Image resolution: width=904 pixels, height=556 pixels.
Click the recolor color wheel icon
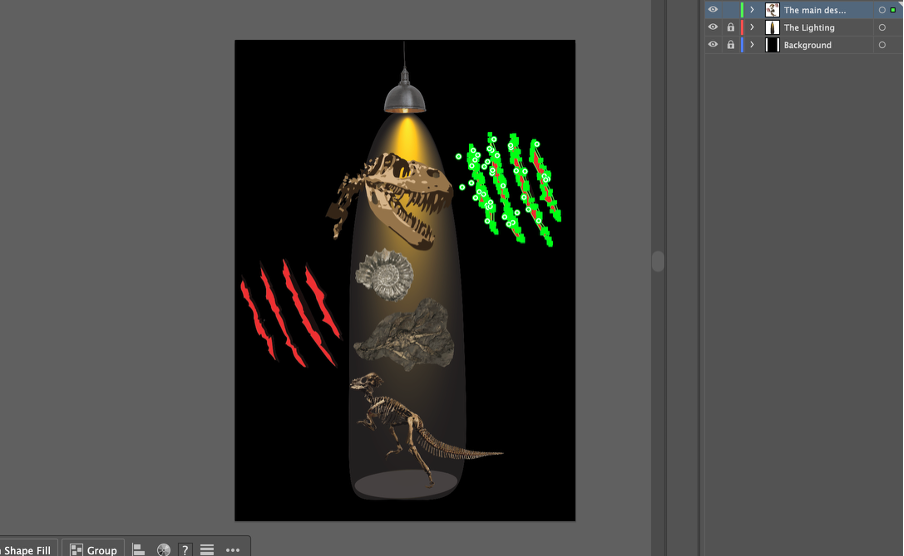pos(163,550)
